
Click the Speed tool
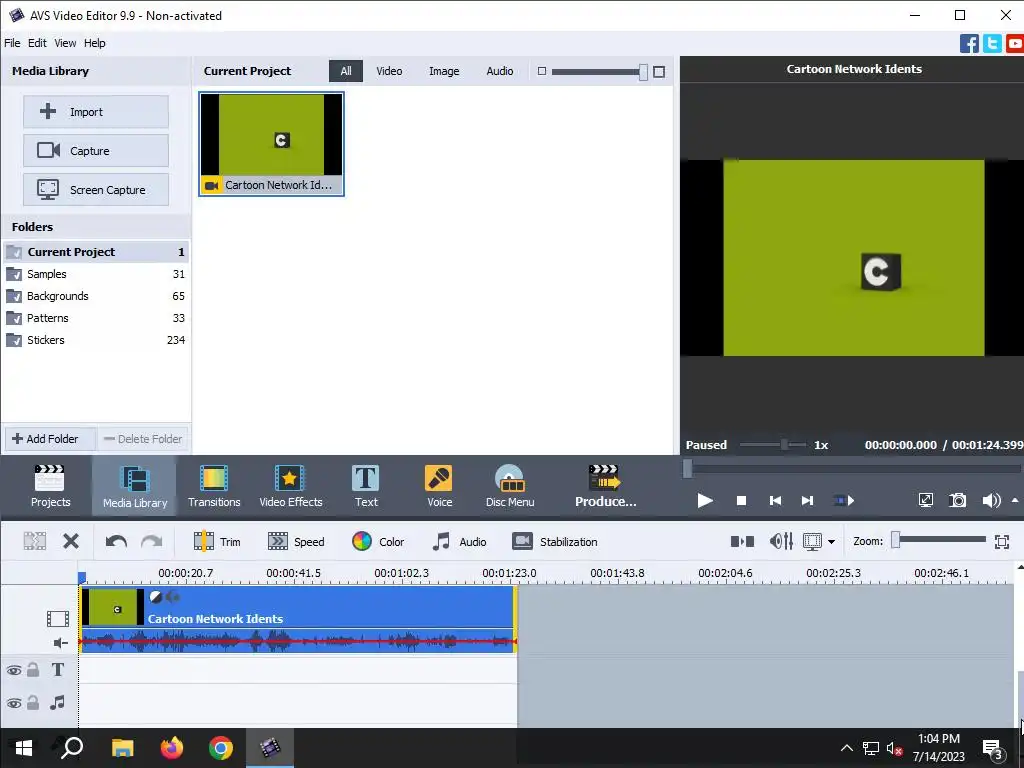click(x=296, y=541)
